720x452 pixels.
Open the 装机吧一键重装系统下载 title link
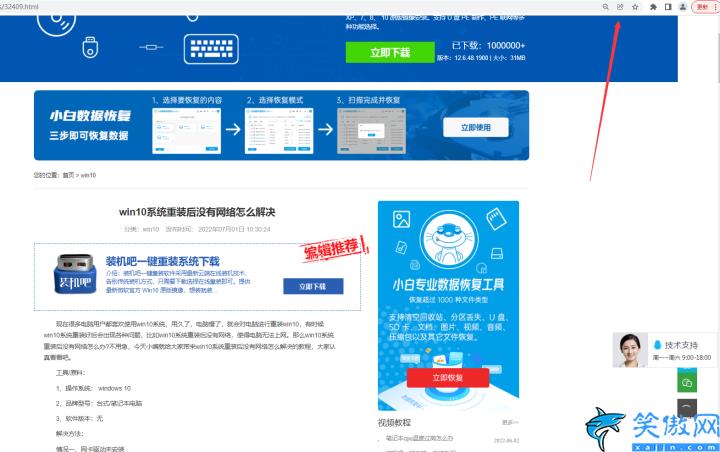point(163,261)
